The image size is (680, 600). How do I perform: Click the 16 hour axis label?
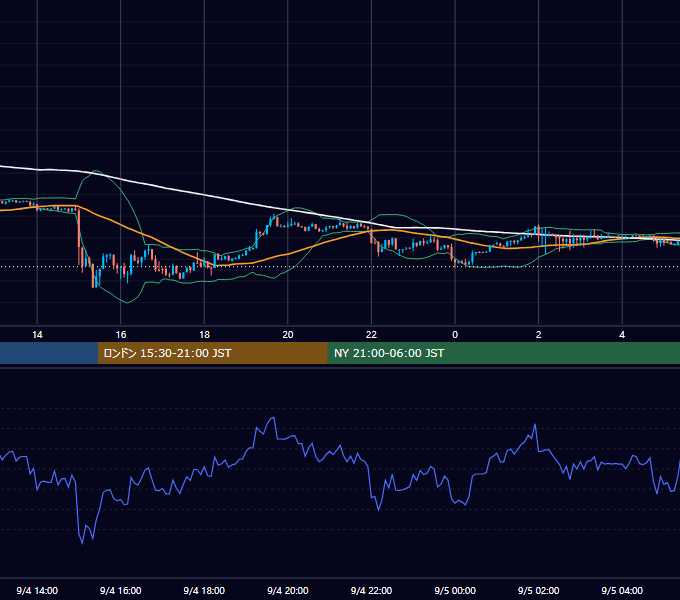tap(121, 335)
